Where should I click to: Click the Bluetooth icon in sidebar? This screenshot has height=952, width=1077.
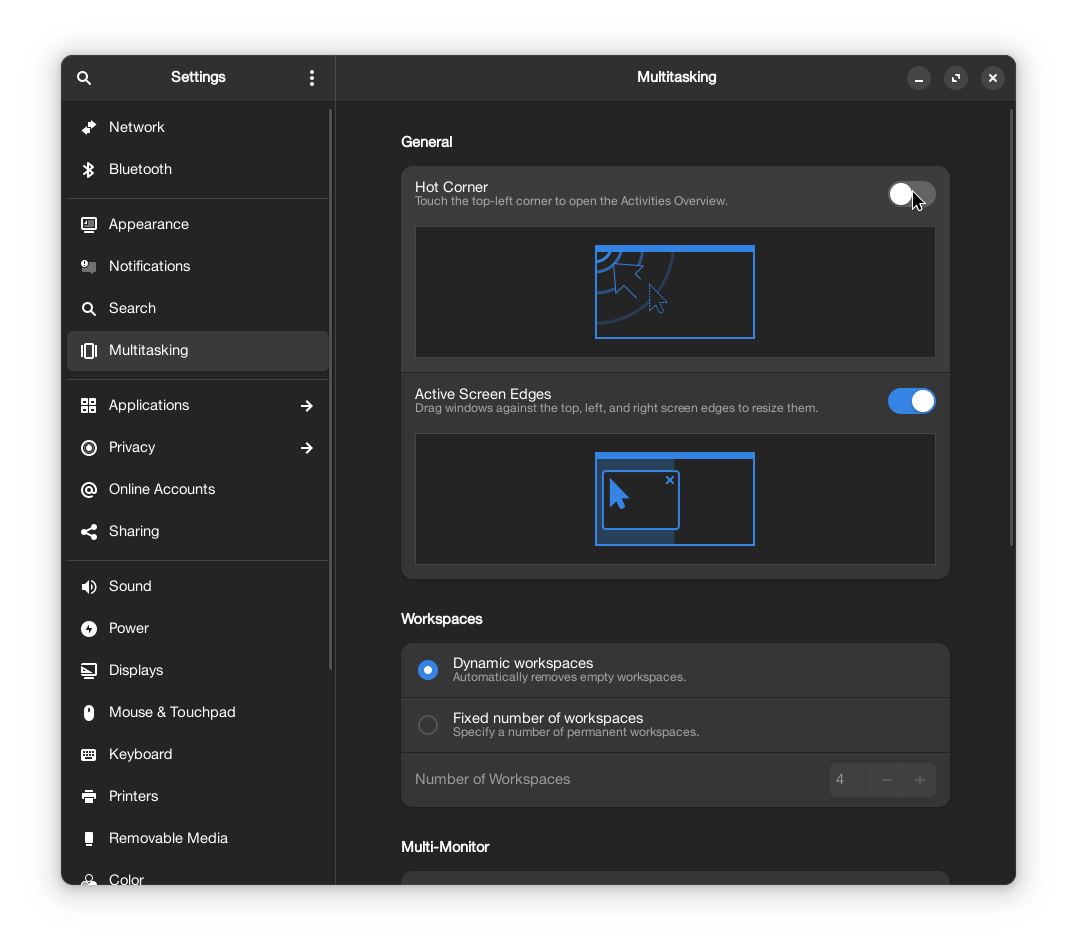tap(89, 170)
